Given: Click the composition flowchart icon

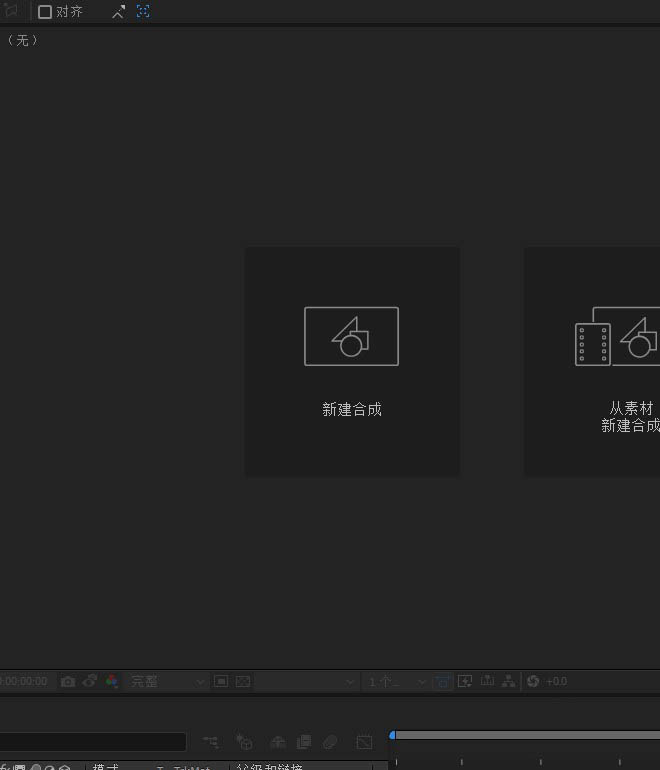Looking at the screenshot, I should 509,681.
